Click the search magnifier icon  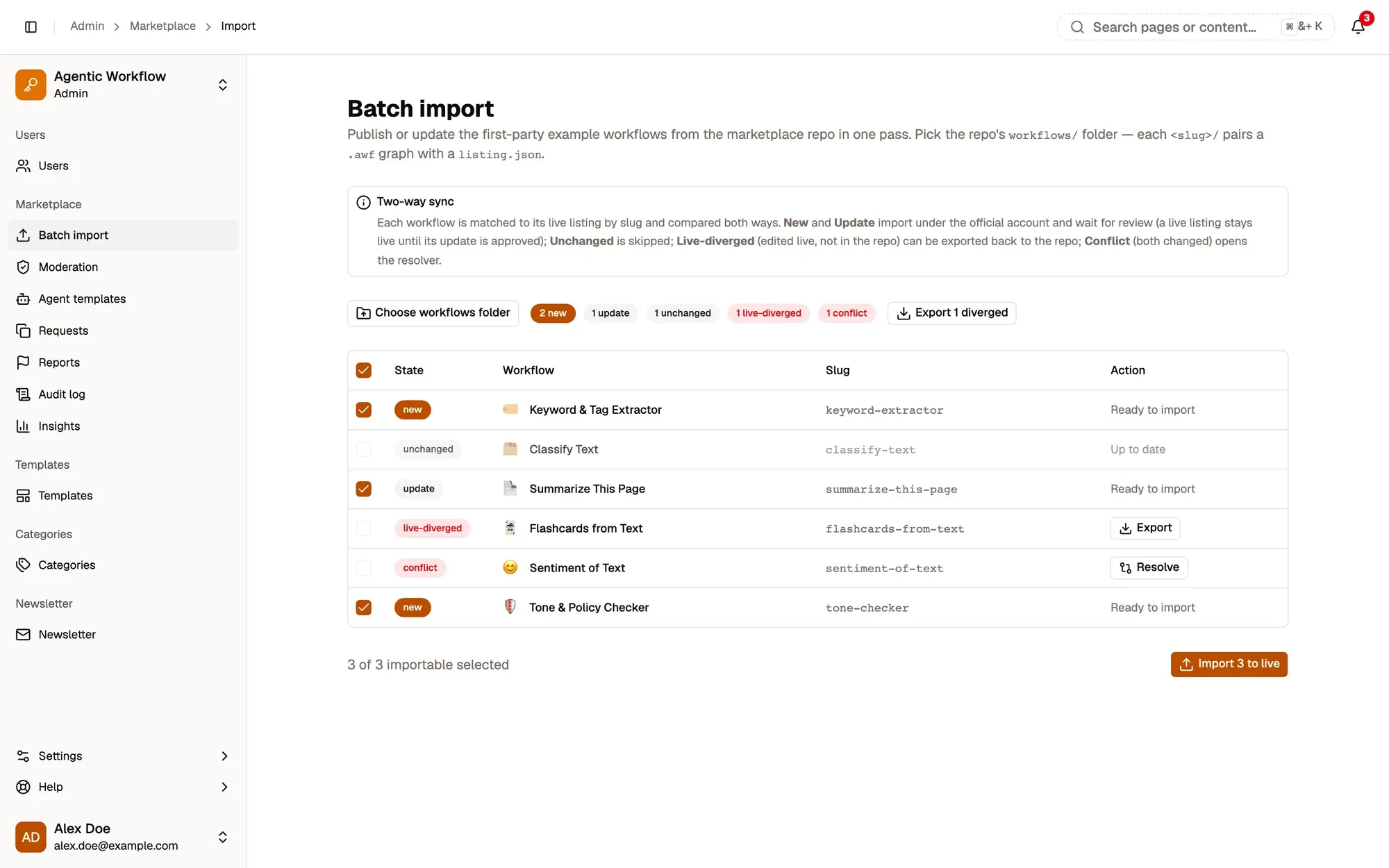1077,27
